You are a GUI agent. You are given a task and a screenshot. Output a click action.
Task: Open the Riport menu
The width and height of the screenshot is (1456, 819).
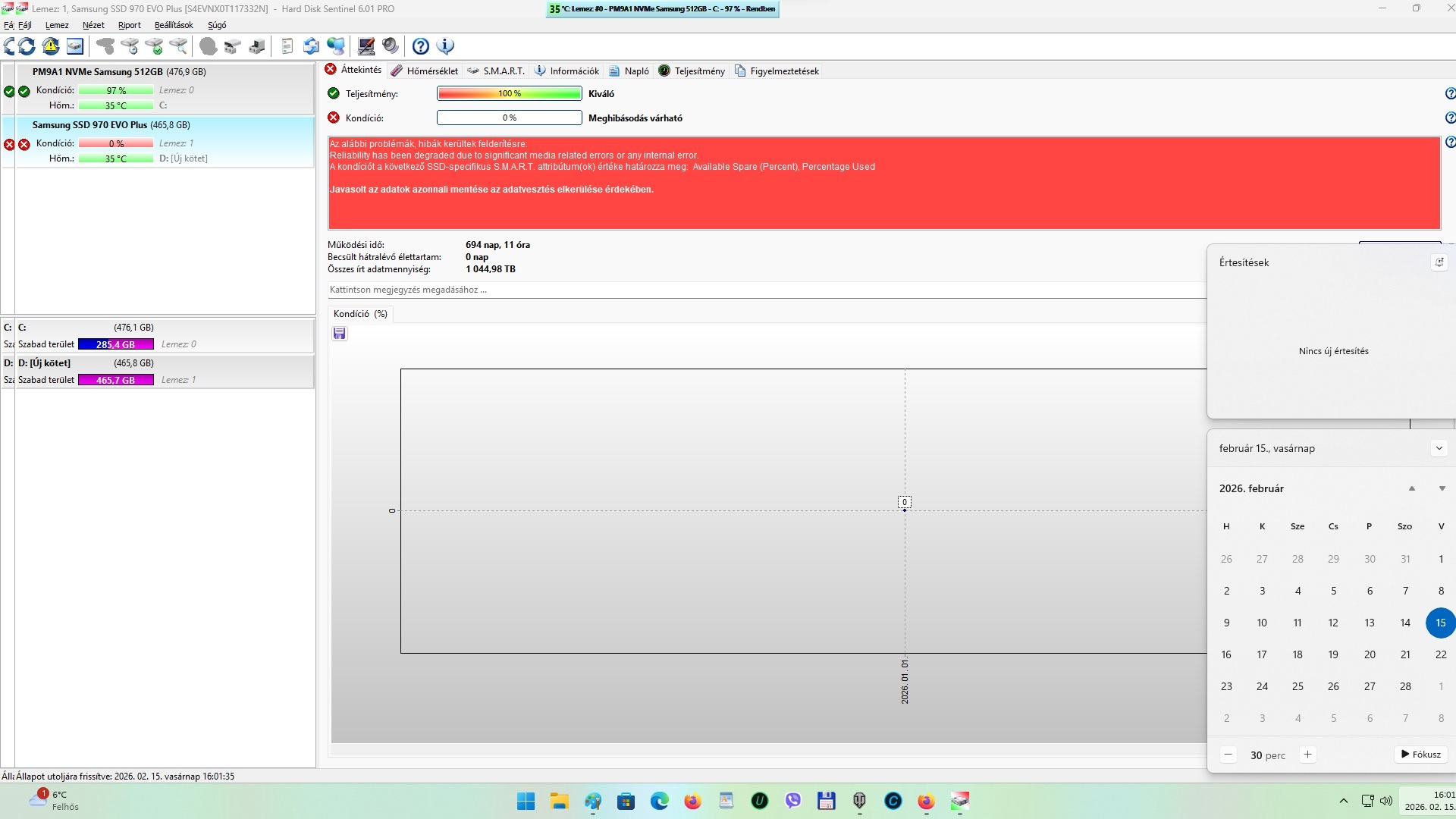pyautogui.click(x=129, y=25)
